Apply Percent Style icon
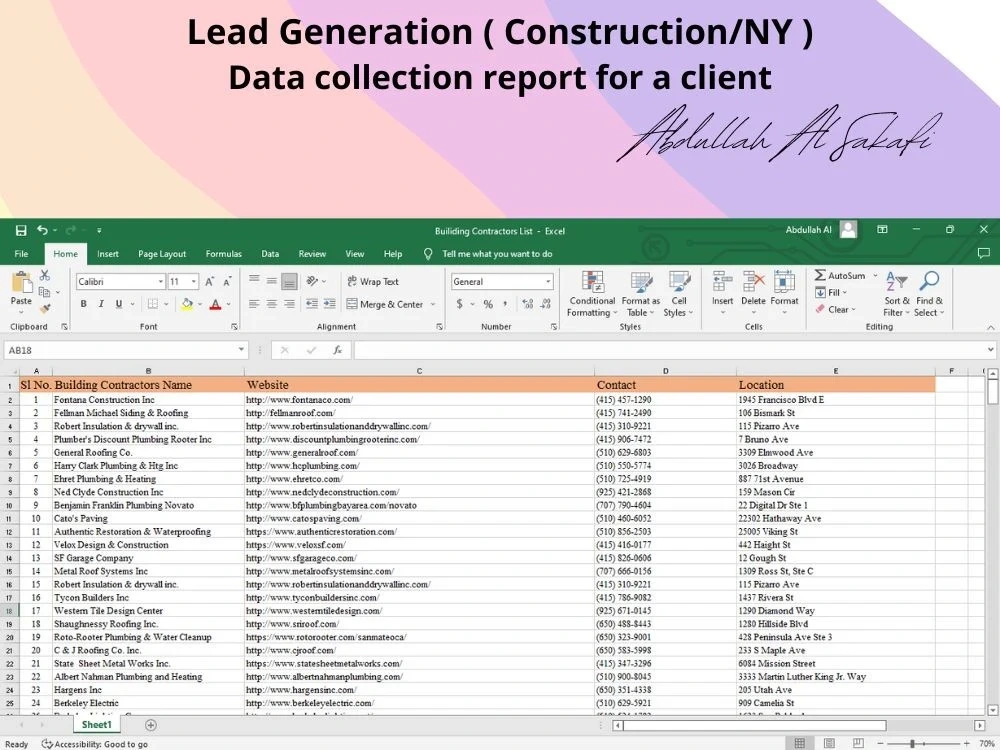This screenshot has width=1000, height=750. click(488, 304)
